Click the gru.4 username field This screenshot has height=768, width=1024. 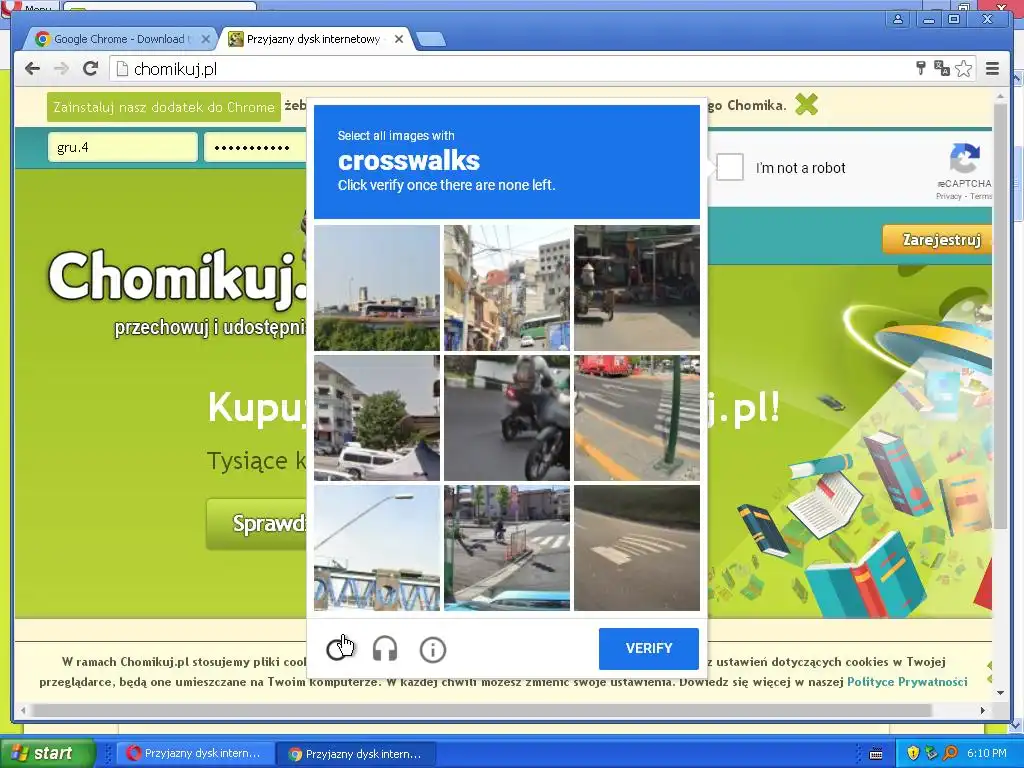(x=123, y=148)
